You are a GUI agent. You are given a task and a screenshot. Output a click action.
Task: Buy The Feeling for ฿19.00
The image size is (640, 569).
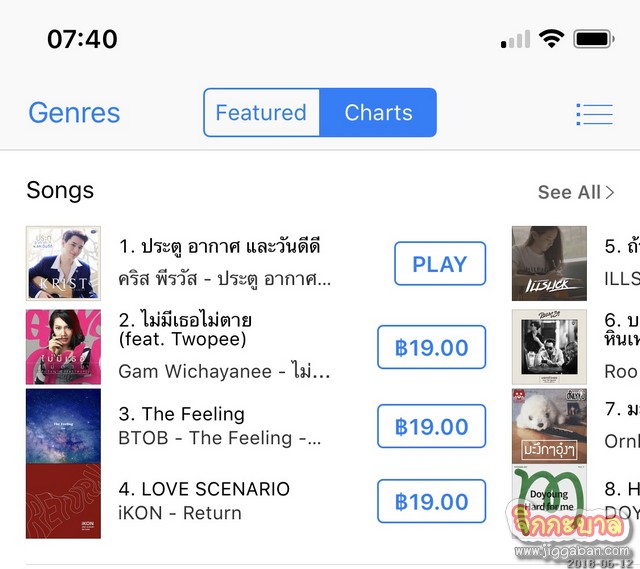(431, 426)
